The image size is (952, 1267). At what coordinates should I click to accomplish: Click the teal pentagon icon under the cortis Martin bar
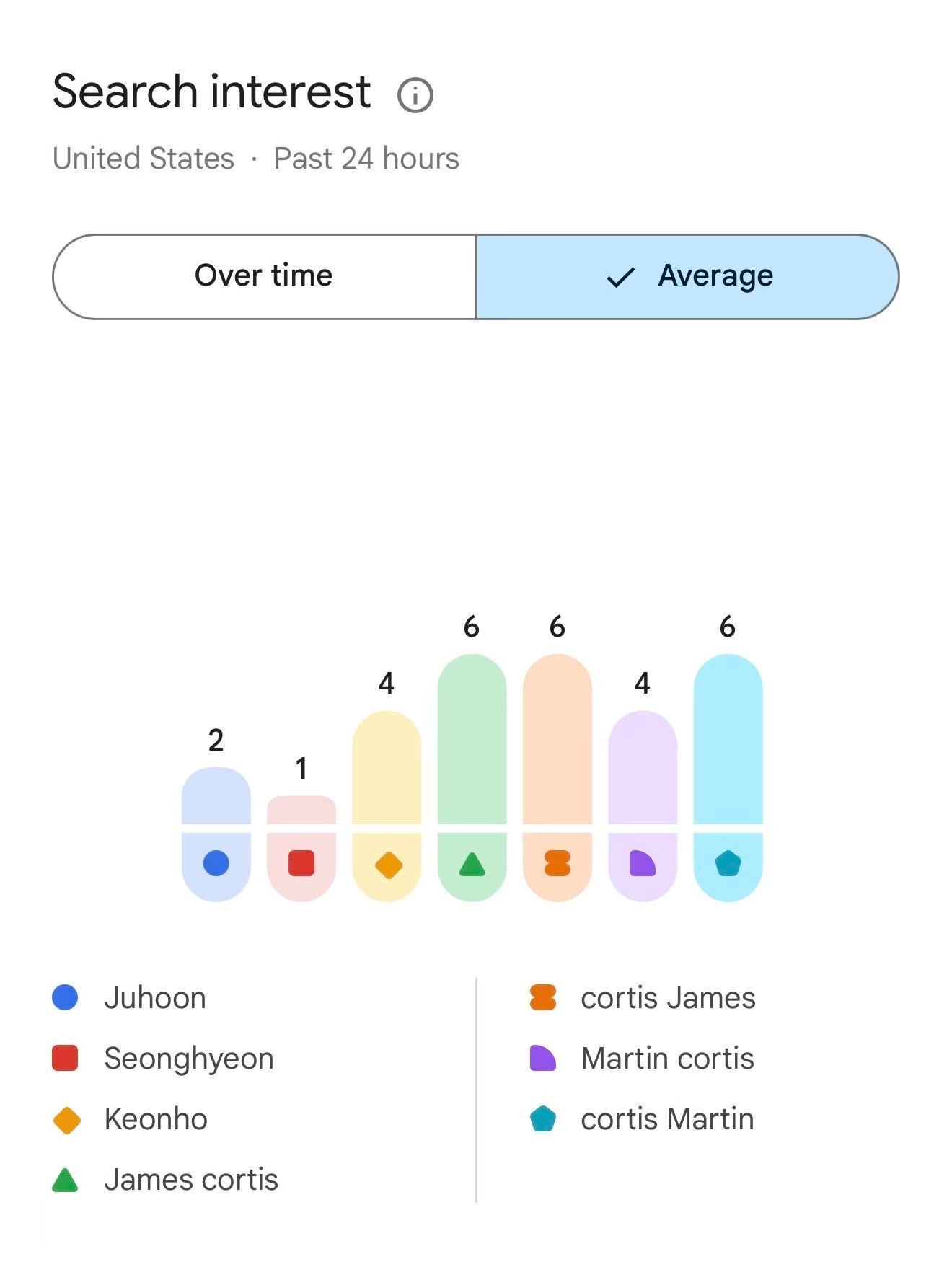[x=728, y=863]
